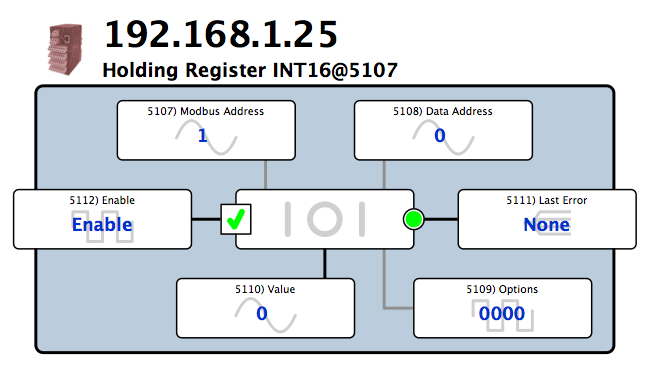Screen dimensions: 650x375
Task: Click the square wave icon in Options box
Action: pyautogui.click(x=502, y=316)
